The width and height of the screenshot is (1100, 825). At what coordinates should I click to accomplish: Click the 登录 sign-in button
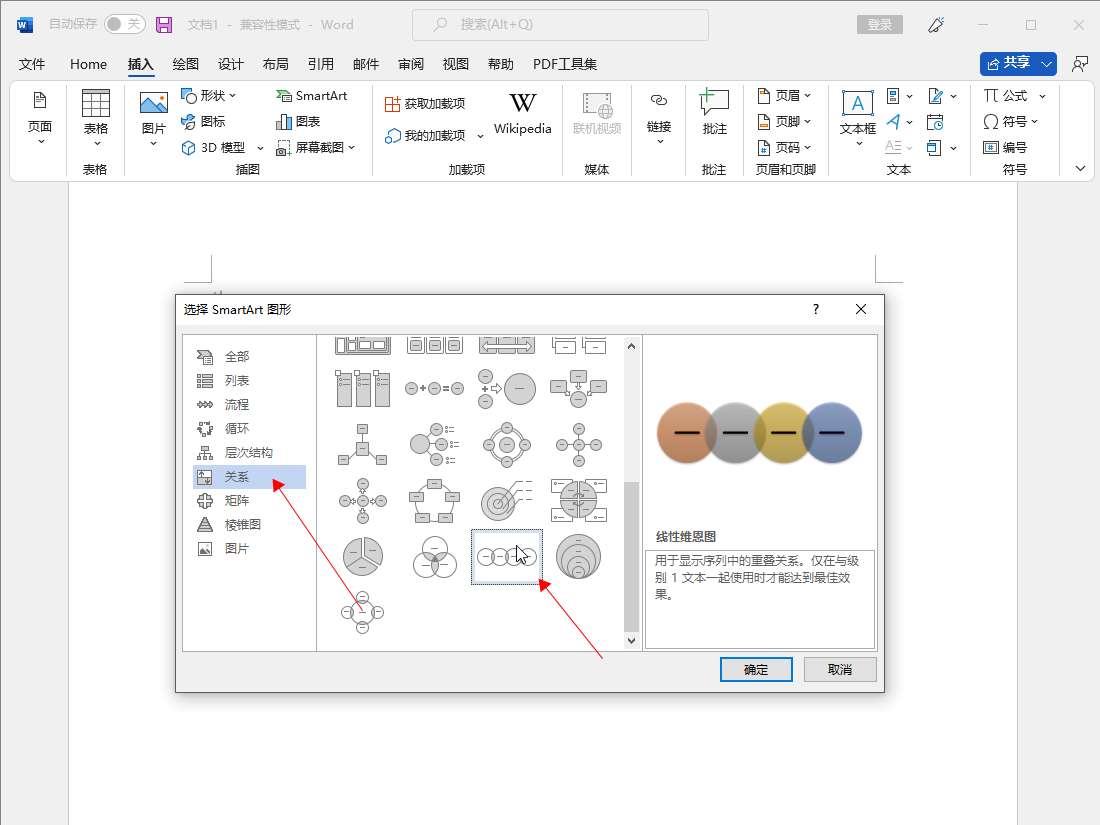tap(880, 25)
